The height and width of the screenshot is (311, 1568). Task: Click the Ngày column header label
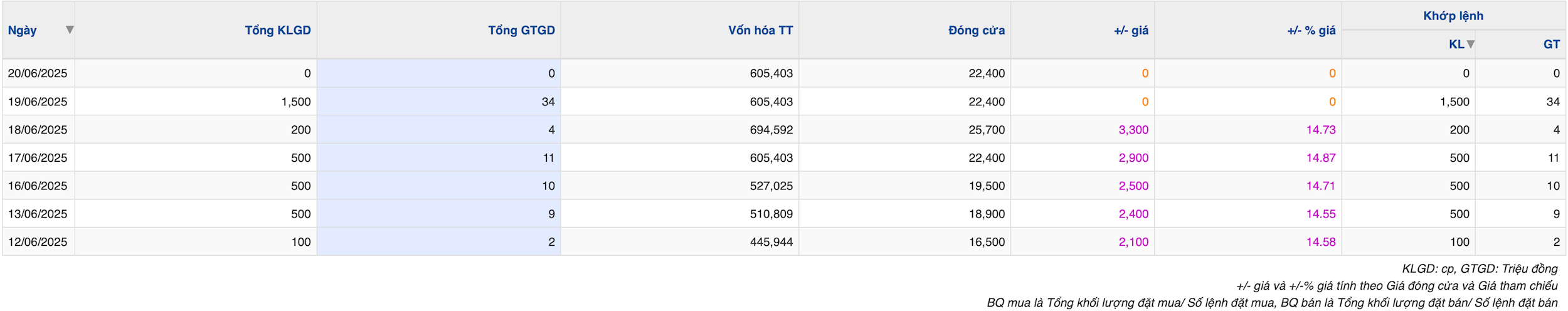pos(22,30)
